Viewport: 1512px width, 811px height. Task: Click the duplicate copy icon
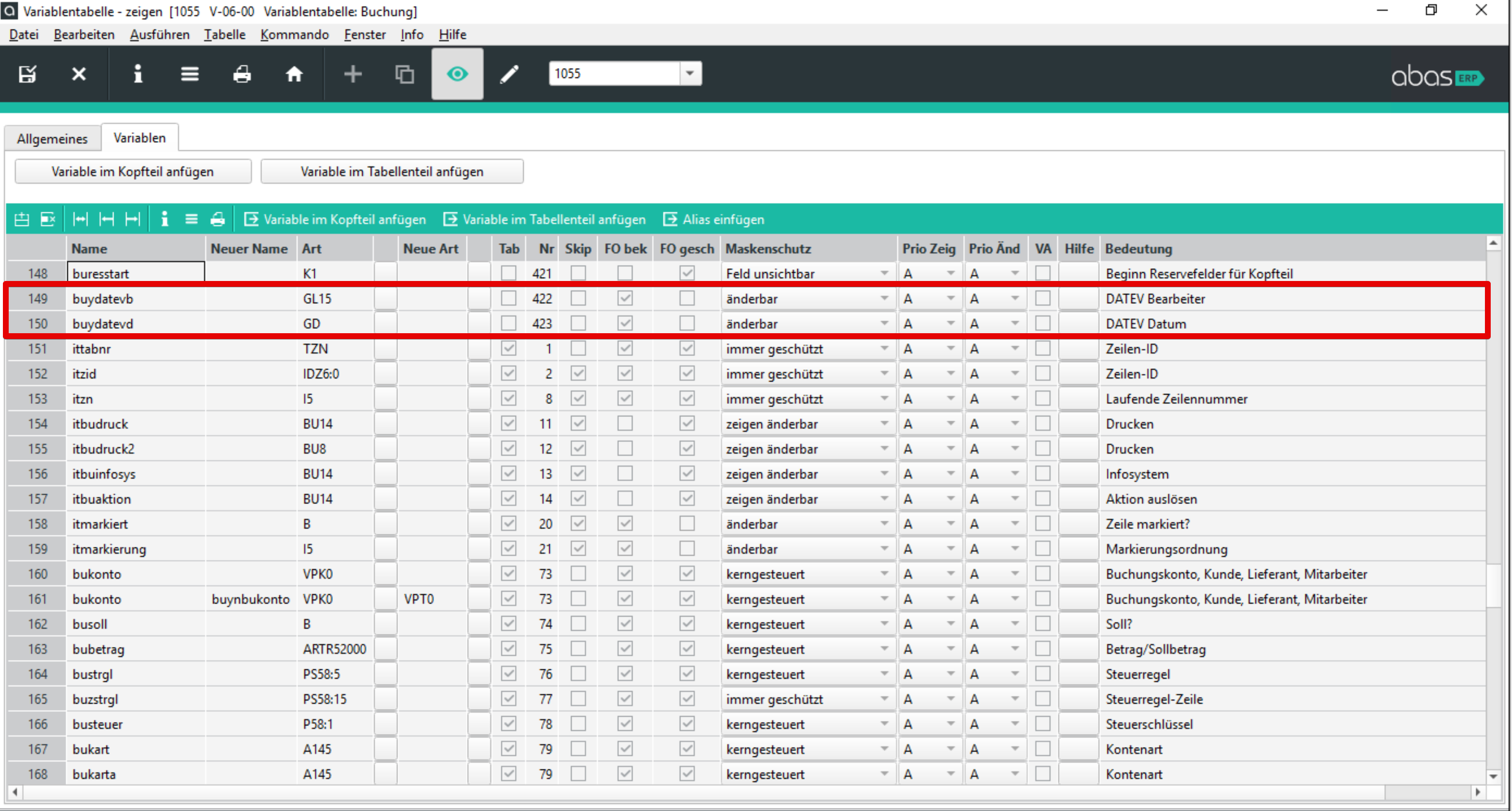tap(404, 74)
